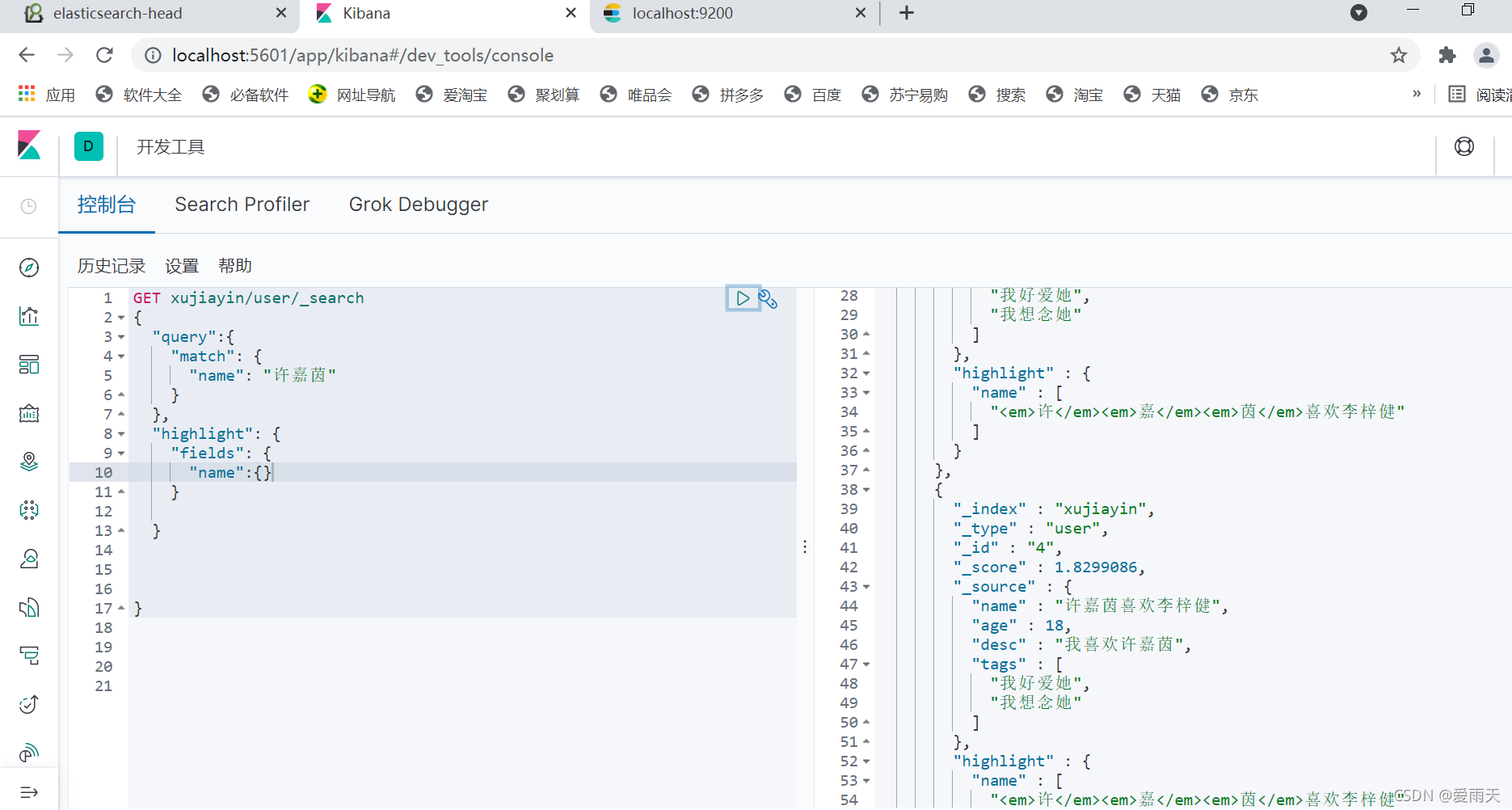The image size is (1512, 810).
Task: Click "_score" : 1.8299086 in output
Action: point(1049,567)
